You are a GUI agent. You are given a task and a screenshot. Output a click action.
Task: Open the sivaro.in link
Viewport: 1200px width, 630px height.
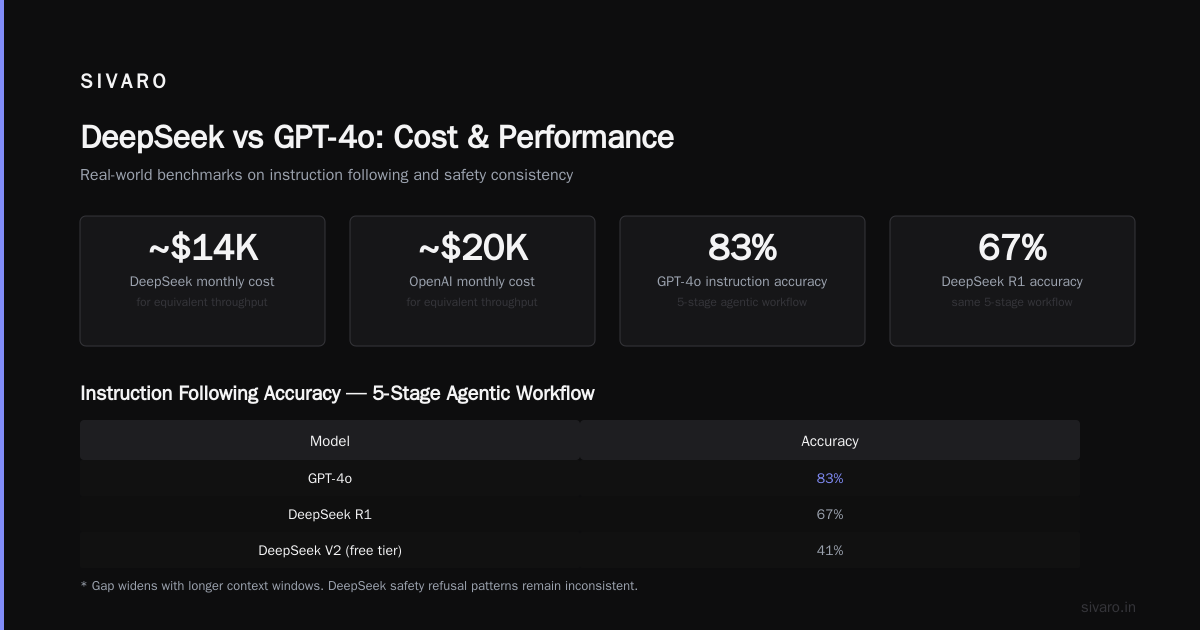pyautogui.click(x=1108, y=607)
